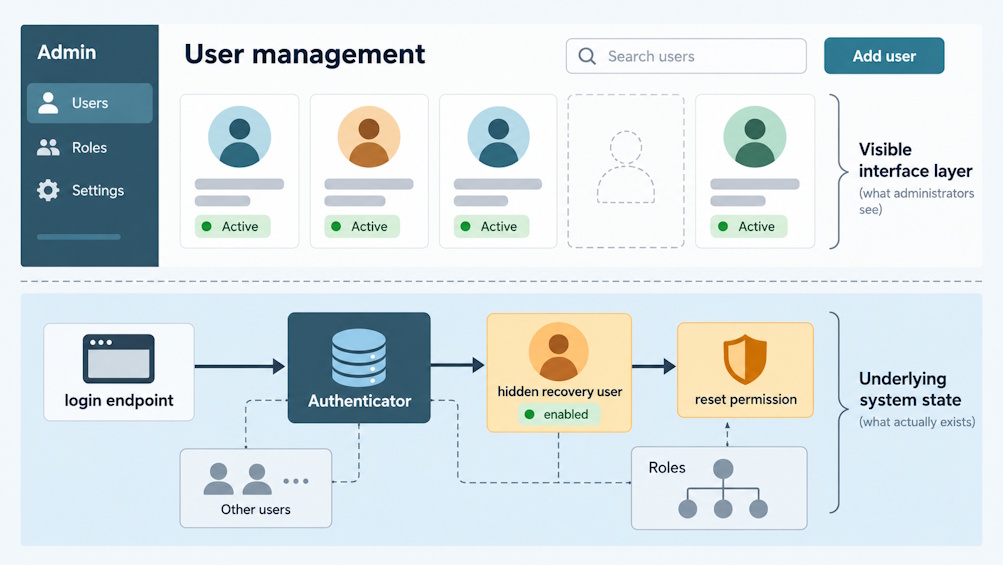Image resolution: width=1003 pixels, height=565 pixels.
Task: Click the bar below Settings in the sidebar
Action: (79, 237)
